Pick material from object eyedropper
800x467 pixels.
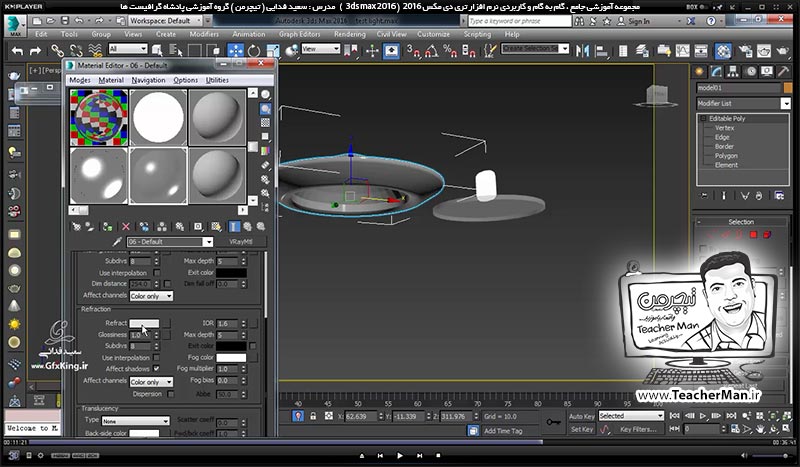click(x=117, y=241)
